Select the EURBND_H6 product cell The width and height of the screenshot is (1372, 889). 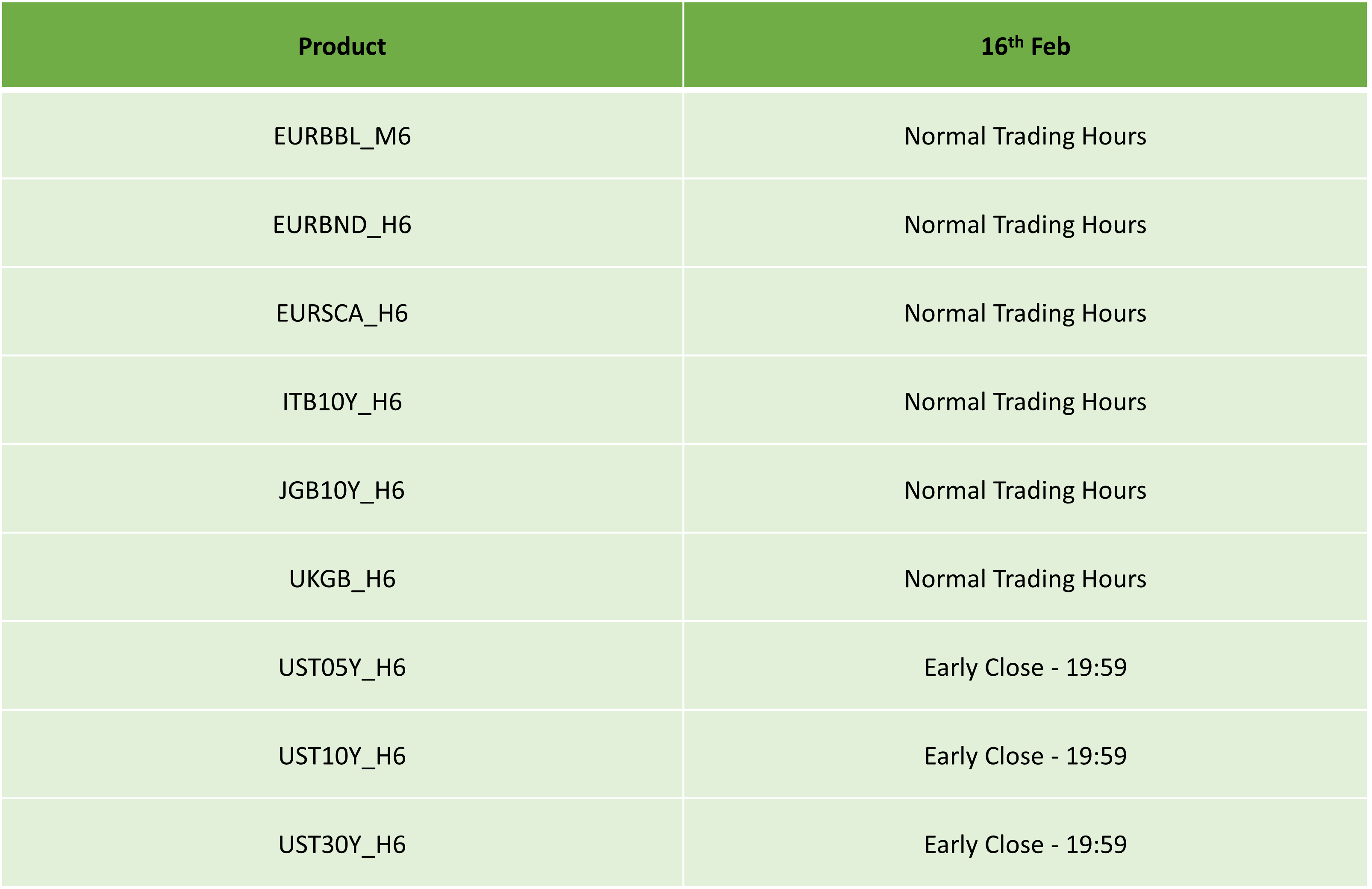pyautogui.click(x=342, y=224)
